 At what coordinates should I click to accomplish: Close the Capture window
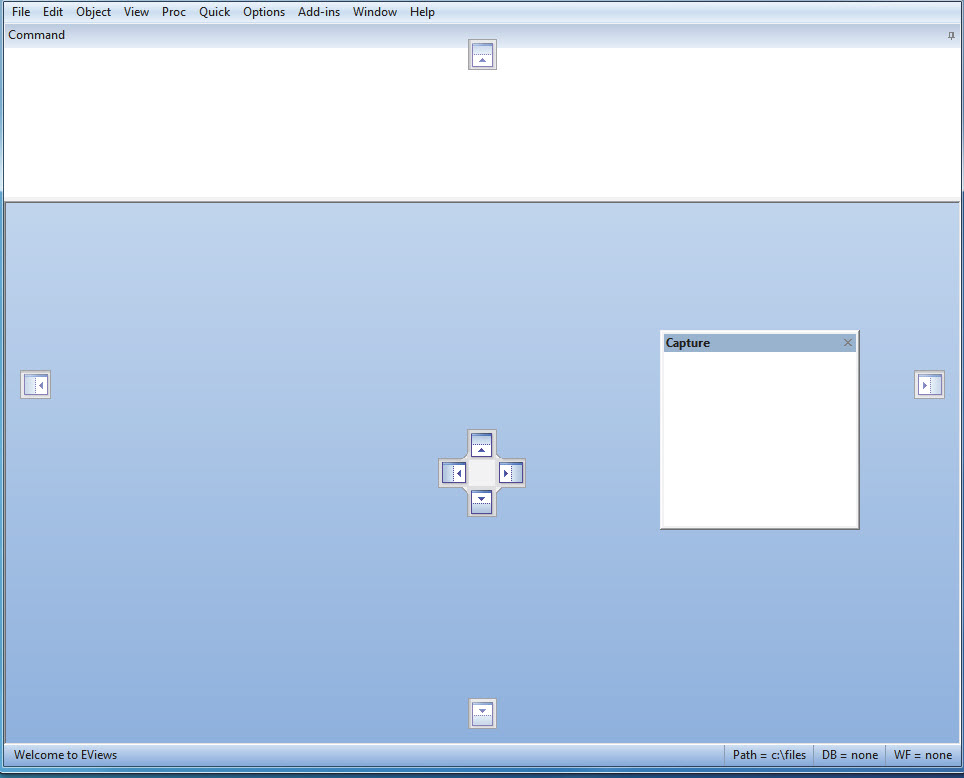(848, 342)
